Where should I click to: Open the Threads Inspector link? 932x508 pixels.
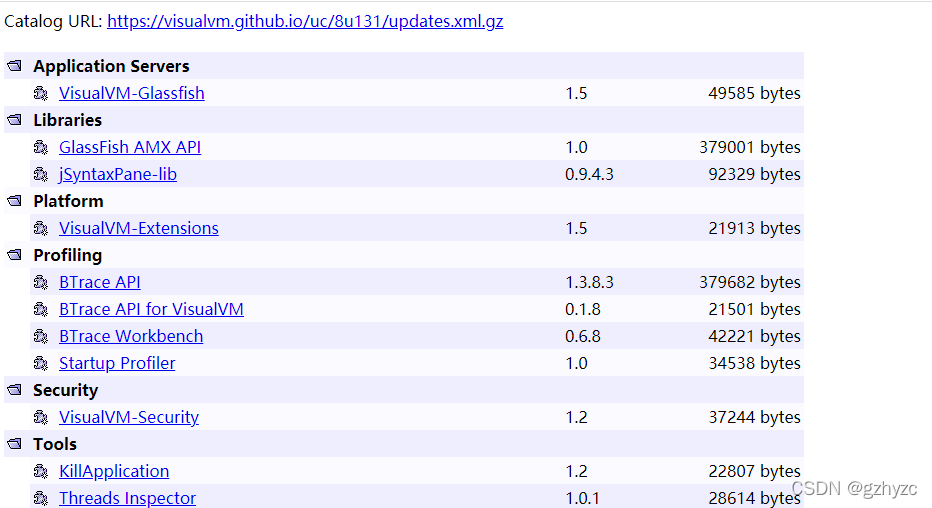coord(127,498)
